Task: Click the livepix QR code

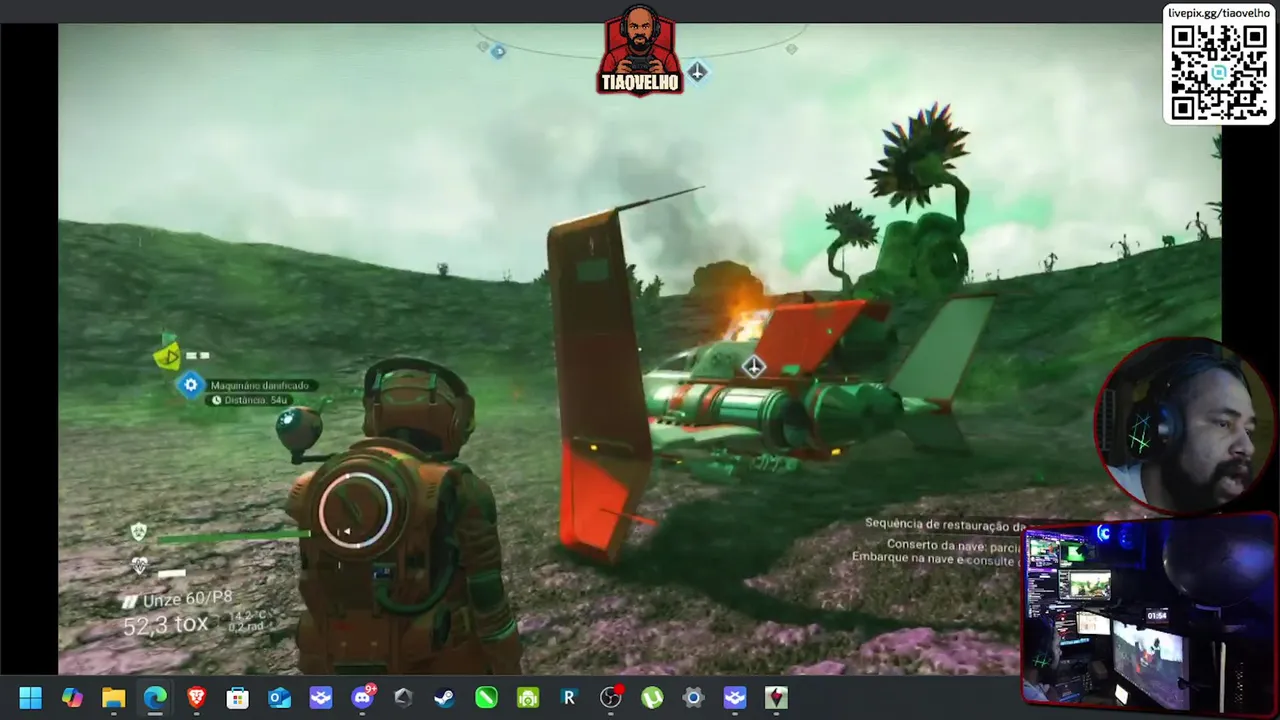Action: click(1218, 72)
